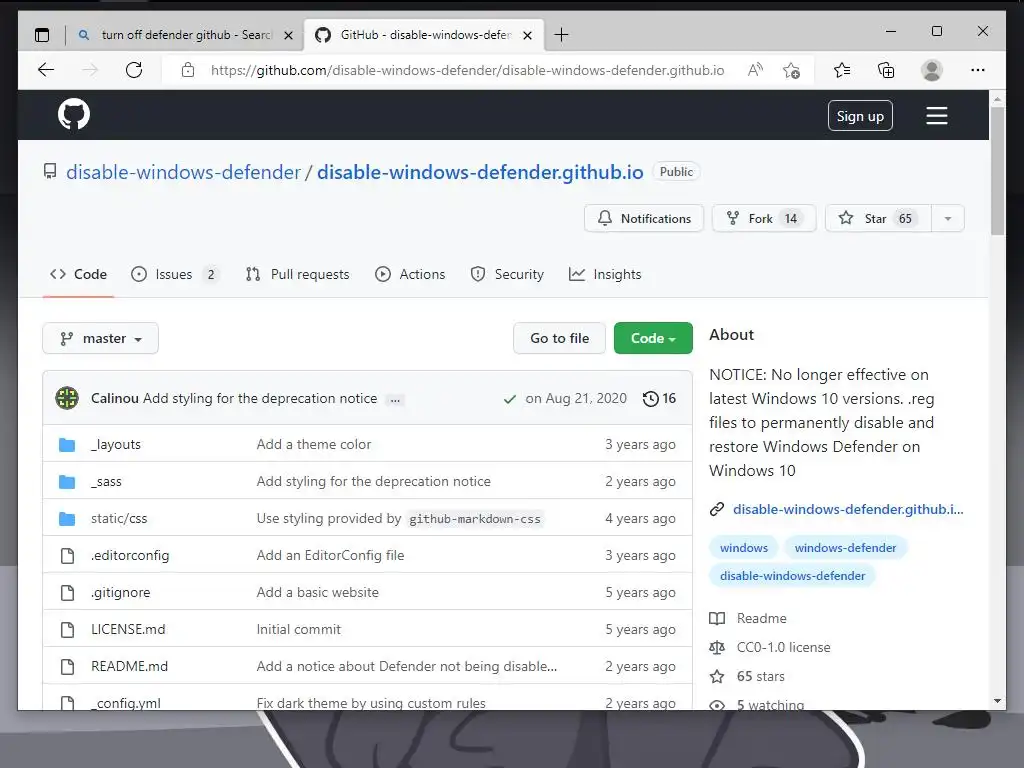The image size is (1024, 768).
Task: Close the search results tab
Action: [x=288, y=35]
